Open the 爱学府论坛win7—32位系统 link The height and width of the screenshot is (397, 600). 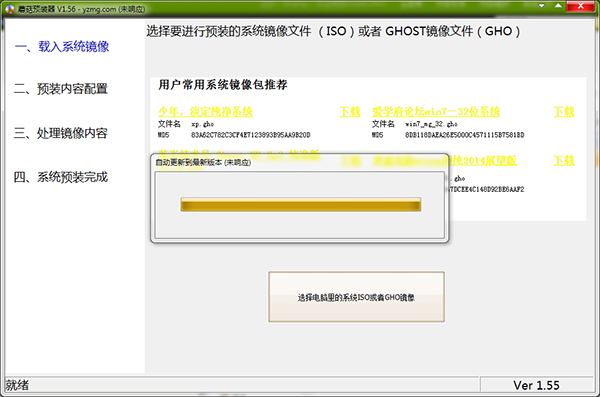click(436, 111)
